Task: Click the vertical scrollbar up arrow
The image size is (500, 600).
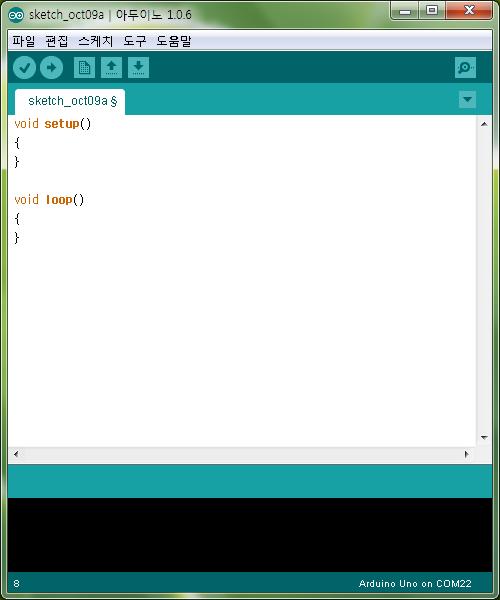Action: (x=484, y=124)
